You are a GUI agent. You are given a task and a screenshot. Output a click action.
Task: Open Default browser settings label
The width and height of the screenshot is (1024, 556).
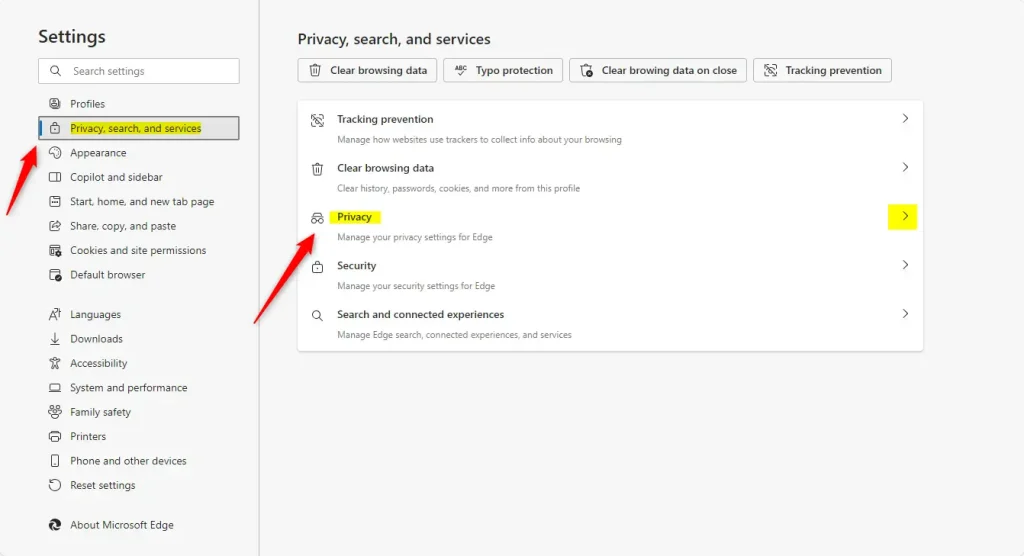point(108,274)
